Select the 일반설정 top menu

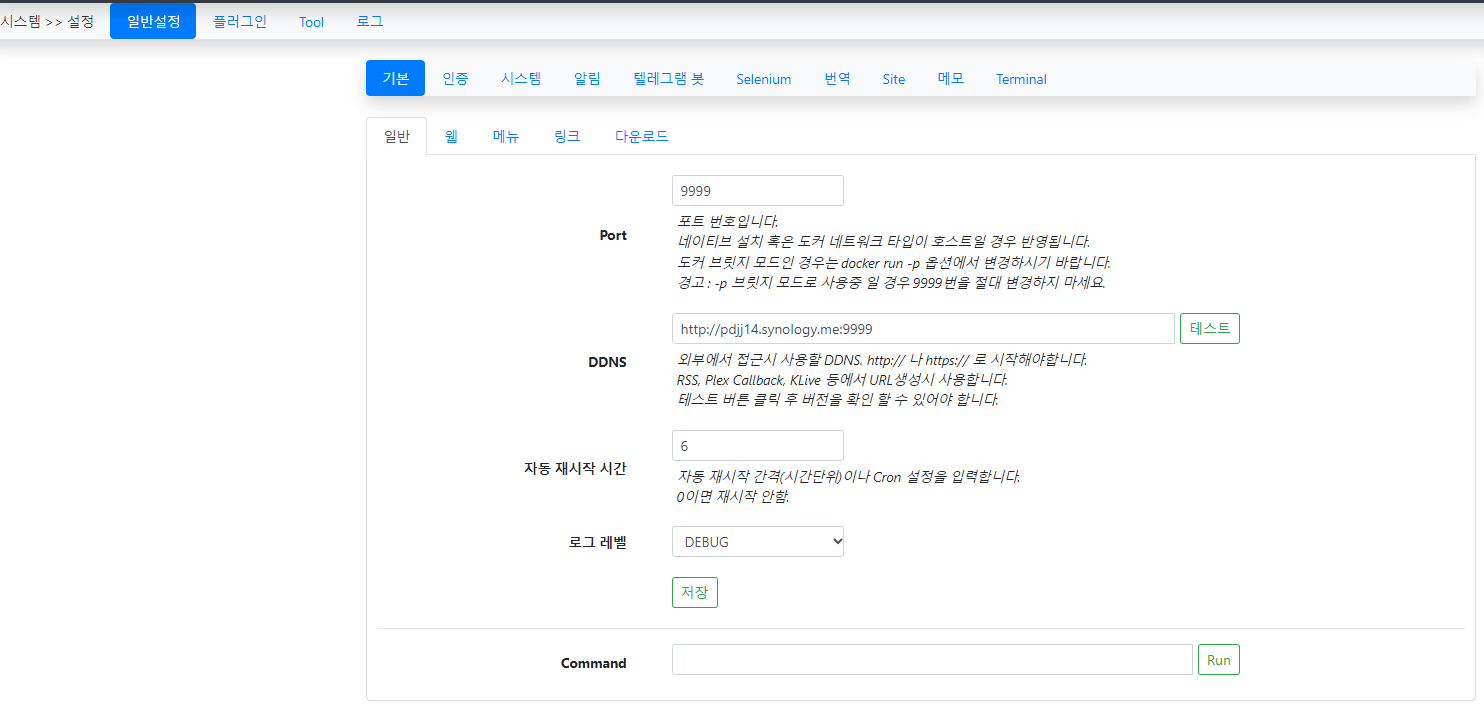click(153, 21)
